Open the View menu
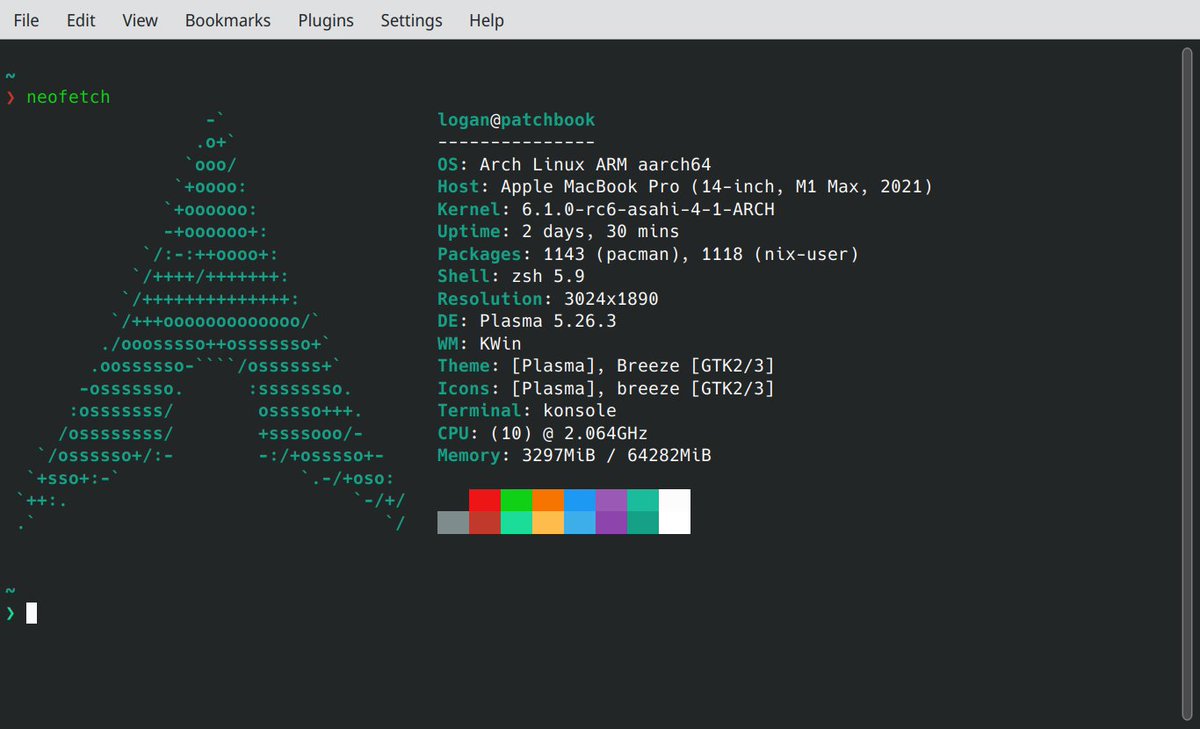This screenshot has height=729, width=1200. point(139,20)
